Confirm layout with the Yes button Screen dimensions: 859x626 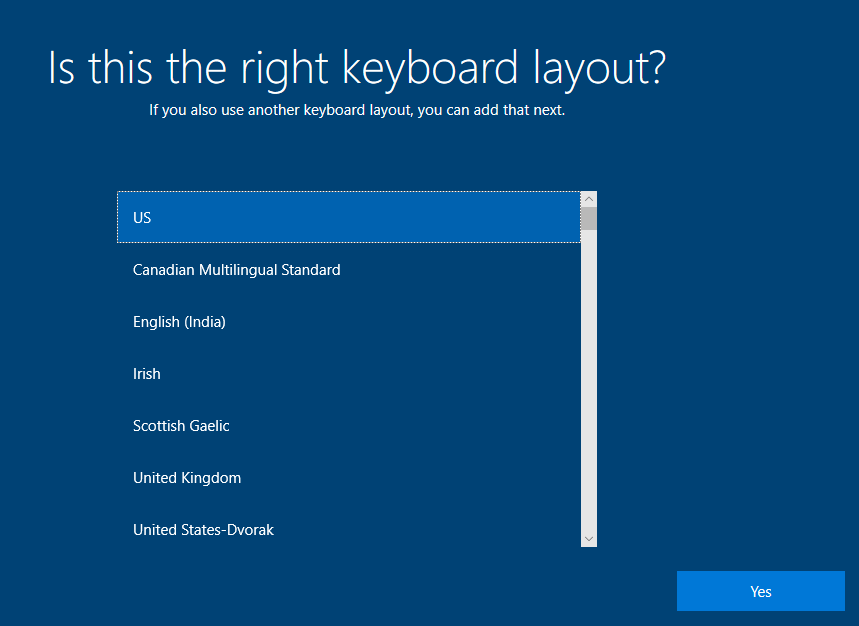[760, 591]
